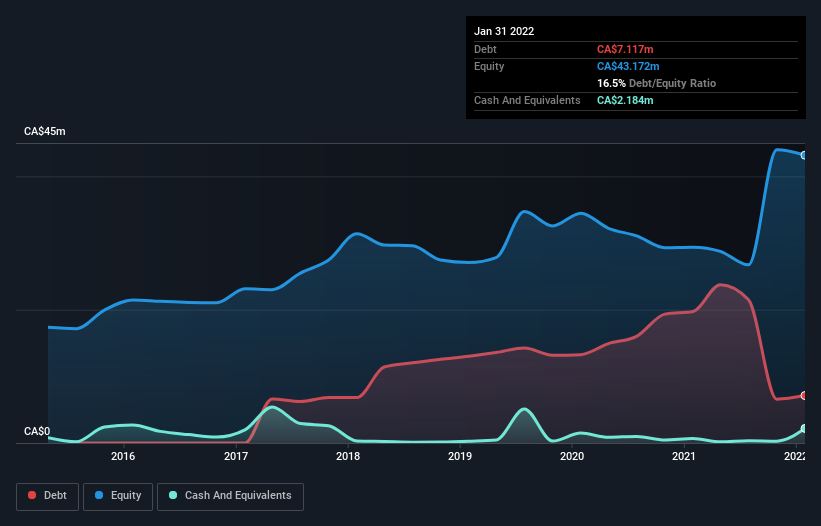Viewport: 821px width, 526px height.
Task: Click Cash And Equivalents label in tooltip
Action: click(527, 100)
